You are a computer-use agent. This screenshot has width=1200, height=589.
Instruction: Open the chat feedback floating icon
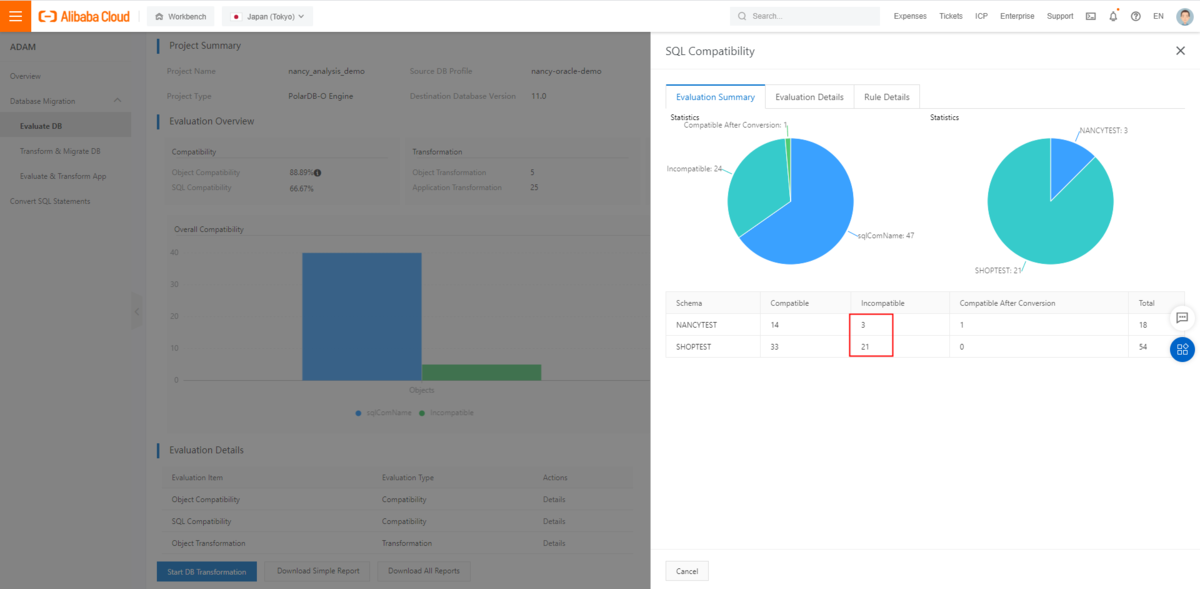[1182, 318]
